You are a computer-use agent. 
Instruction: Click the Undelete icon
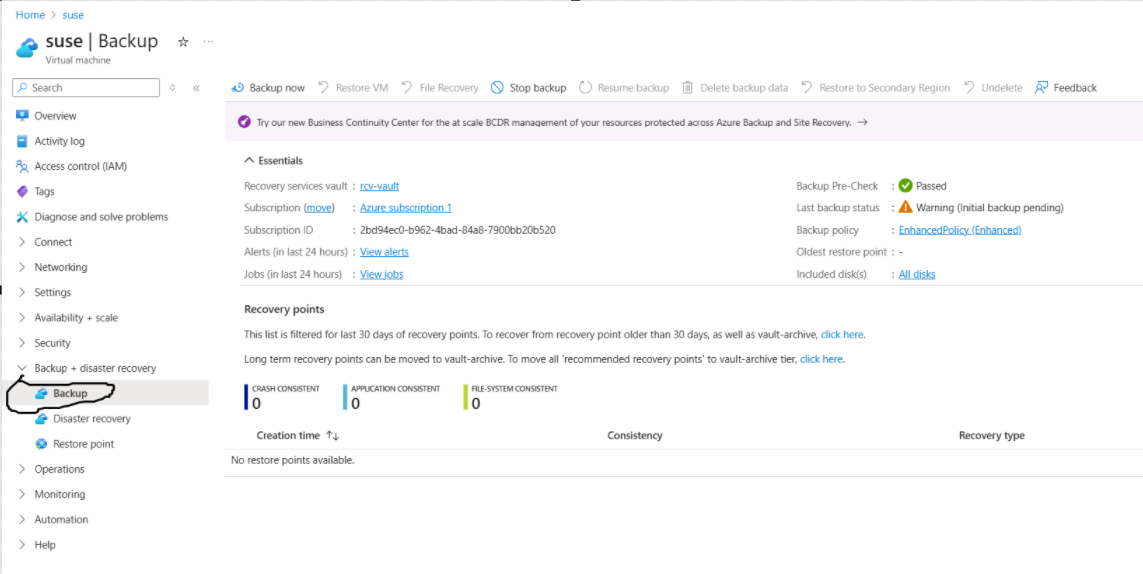(969, 88)
